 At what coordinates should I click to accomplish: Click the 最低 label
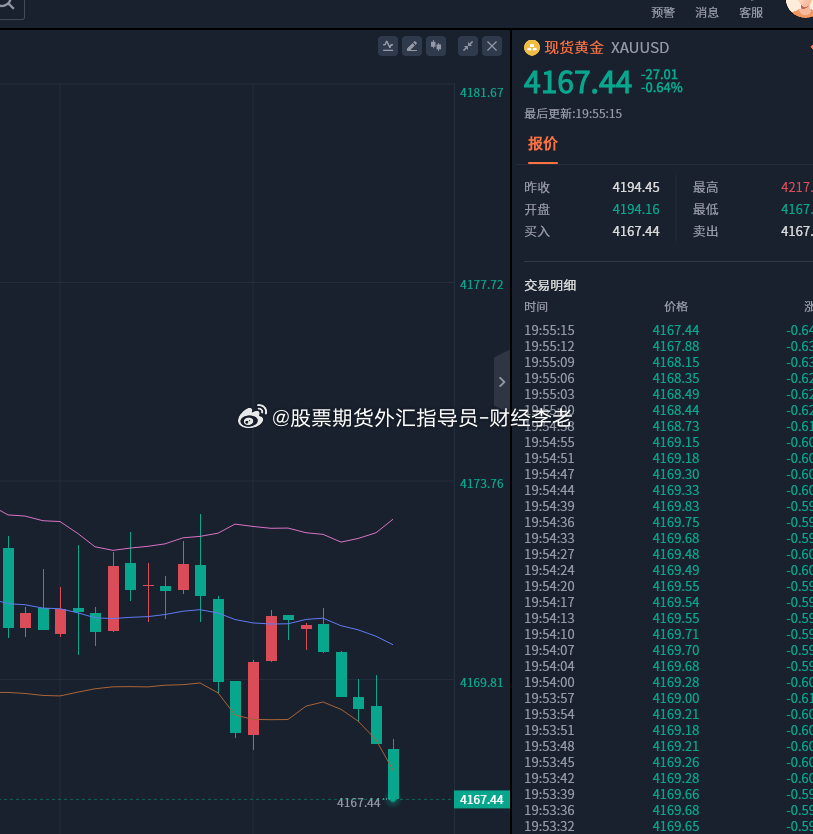click(x=706, y=210)
